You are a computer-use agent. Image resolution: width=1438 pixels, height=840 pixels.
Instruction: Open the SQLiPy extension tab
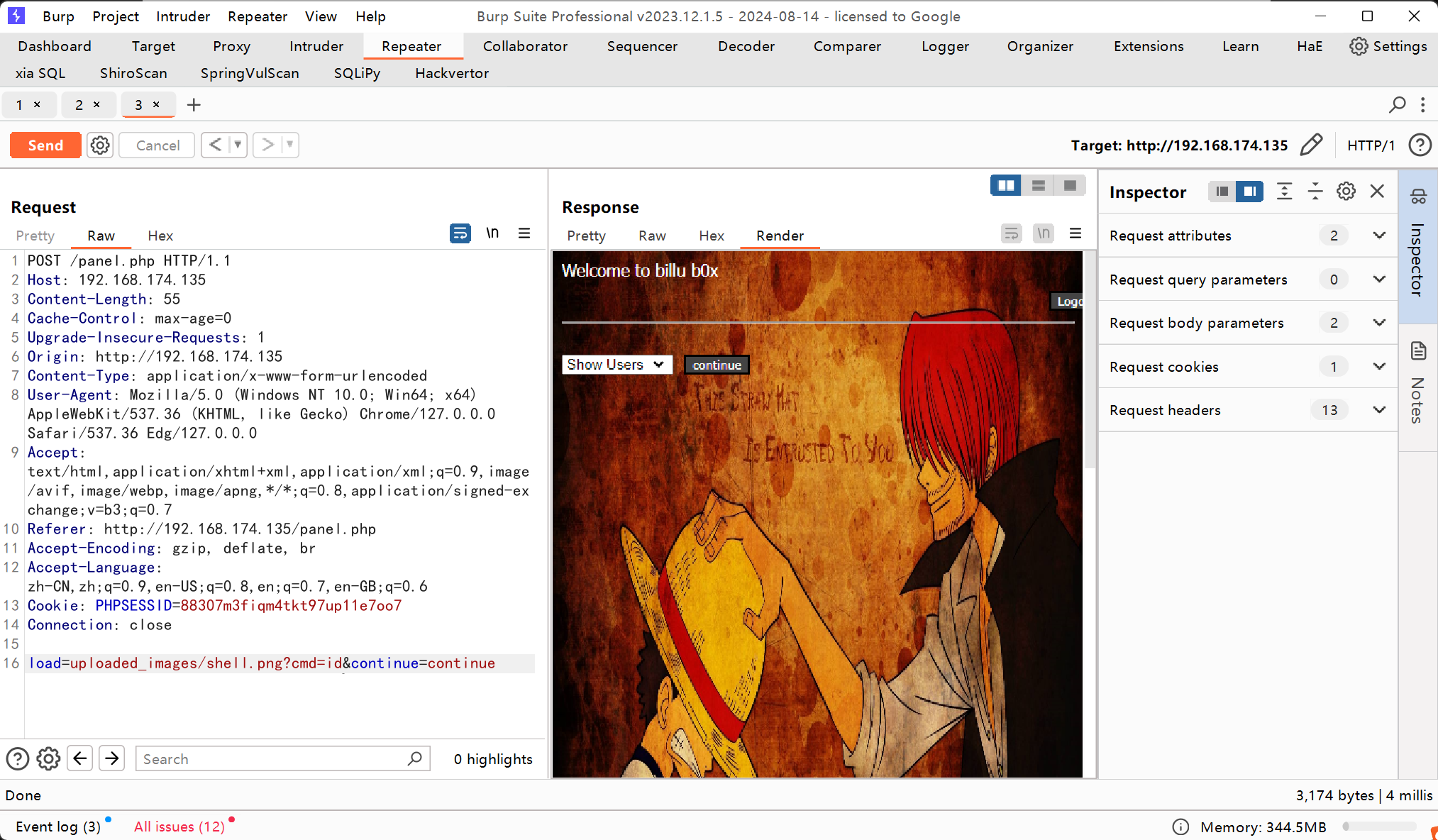(x=357, y=73)
